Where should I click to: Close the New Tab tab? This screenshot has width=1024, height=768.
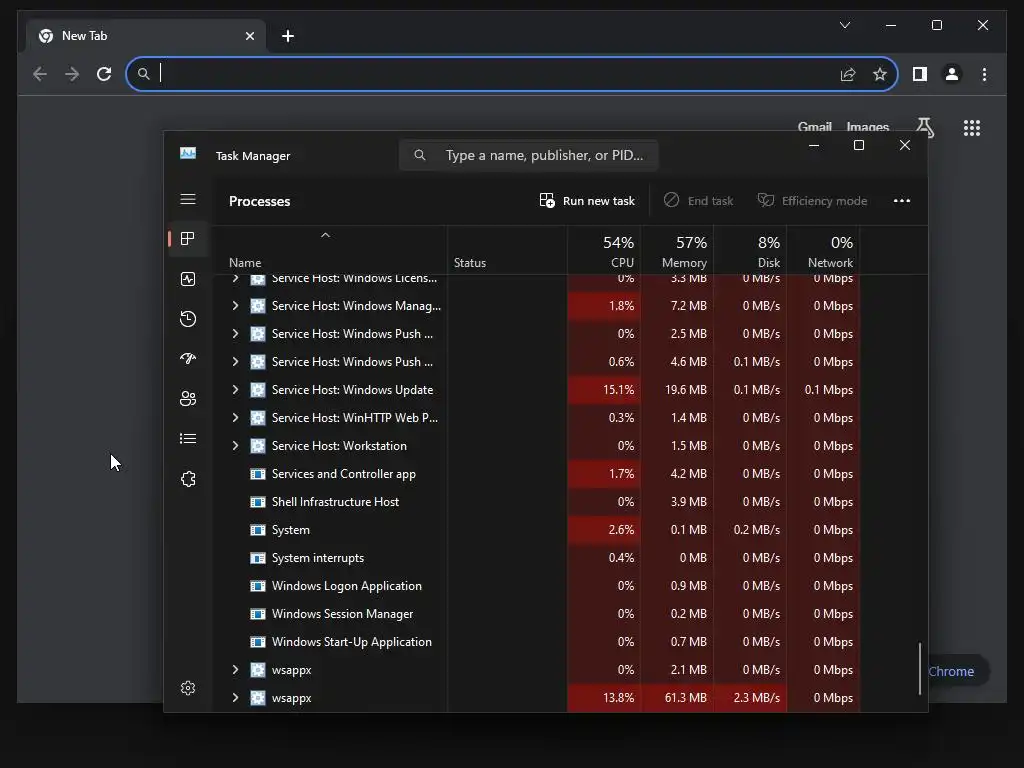pyautogui.click(x=249, y=36)
